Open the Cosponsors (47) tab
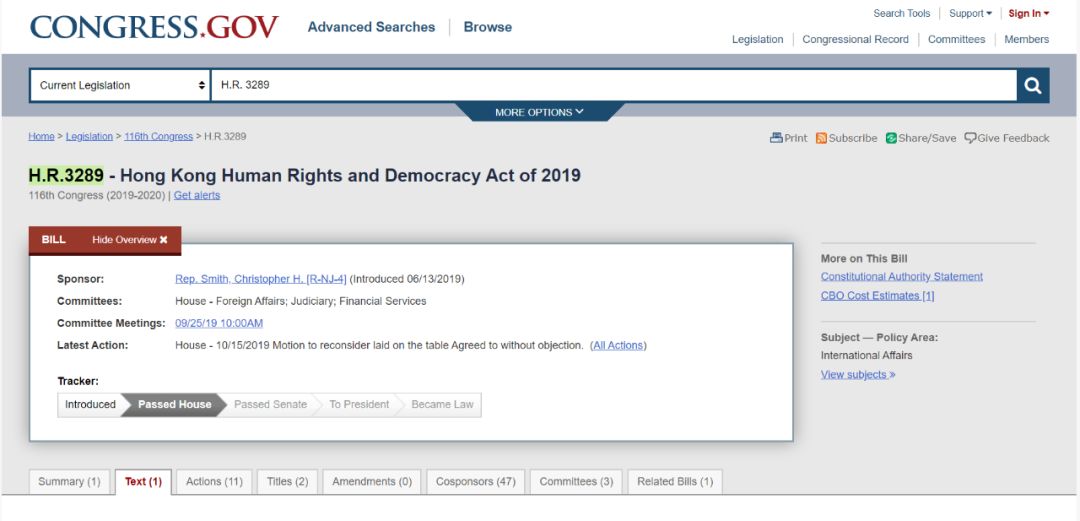Screen dimensions: 1080x521 point(475,482)
